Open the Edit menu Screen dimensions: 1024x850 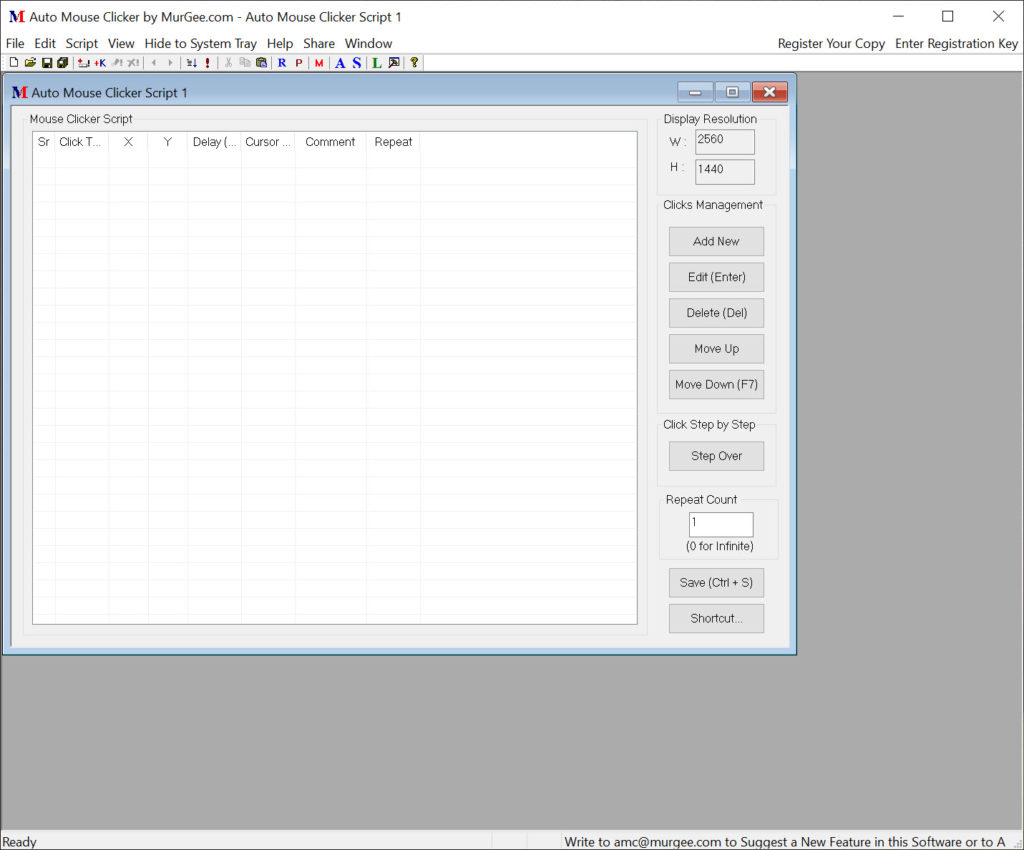coord(45,43)
